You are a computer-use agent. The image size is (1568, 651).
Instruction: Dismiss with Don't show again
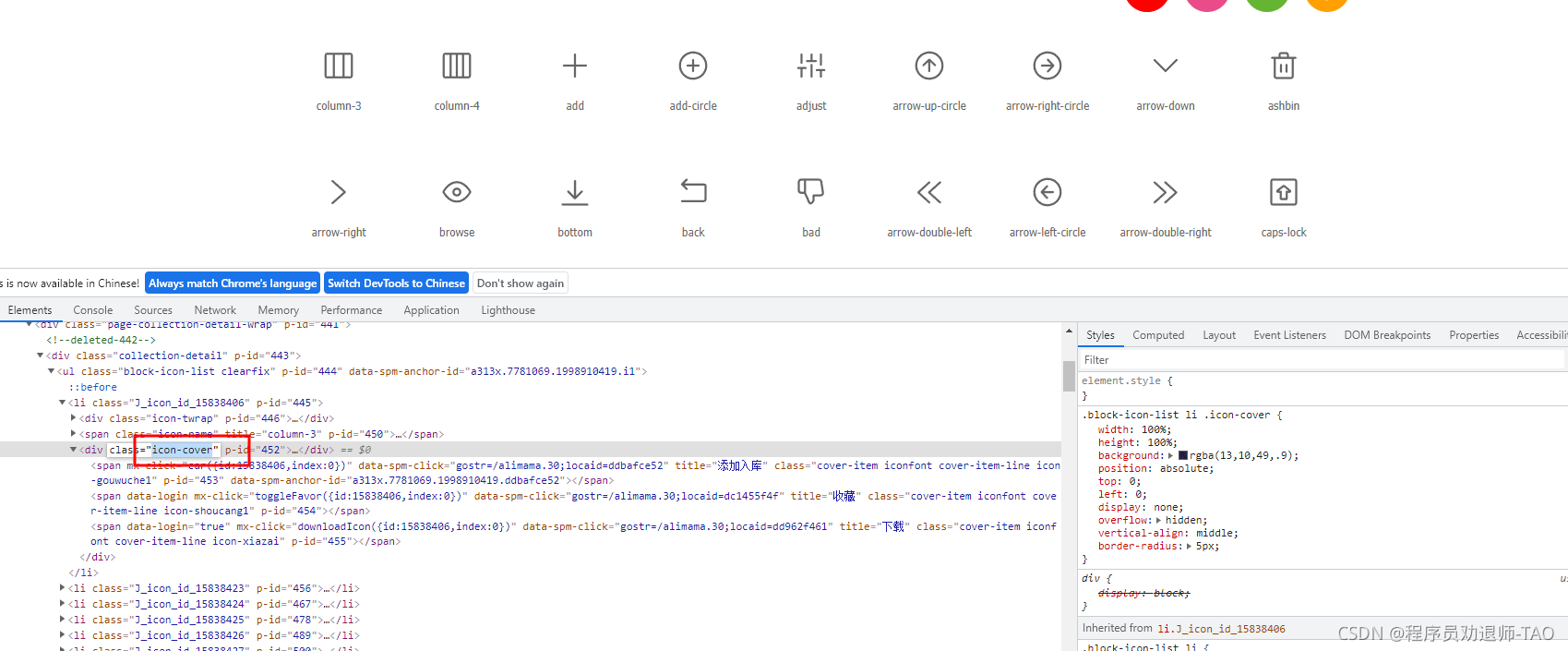[521, 283]
